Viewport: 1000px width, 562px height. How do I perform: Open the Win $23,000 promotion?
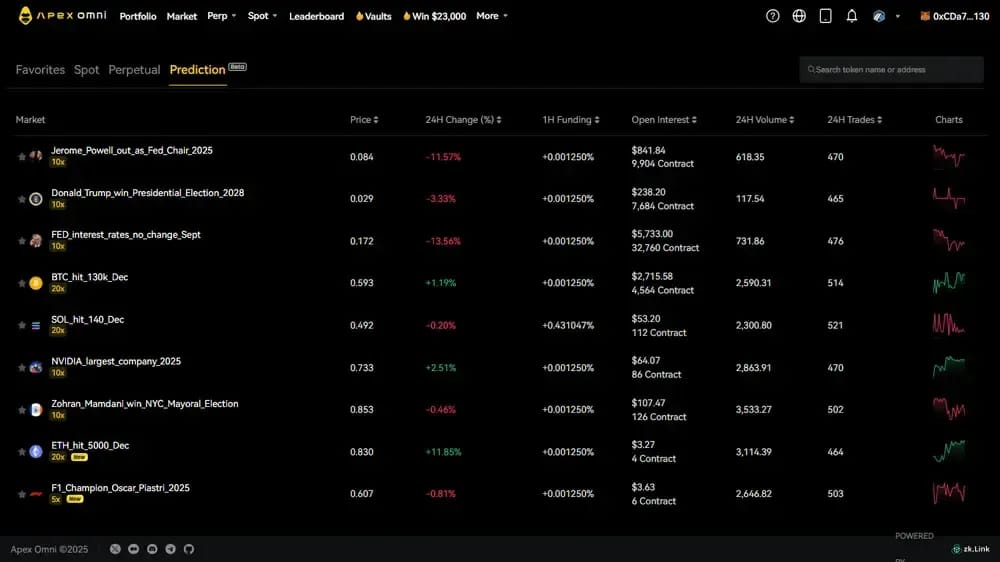click(x=434, y=16)
